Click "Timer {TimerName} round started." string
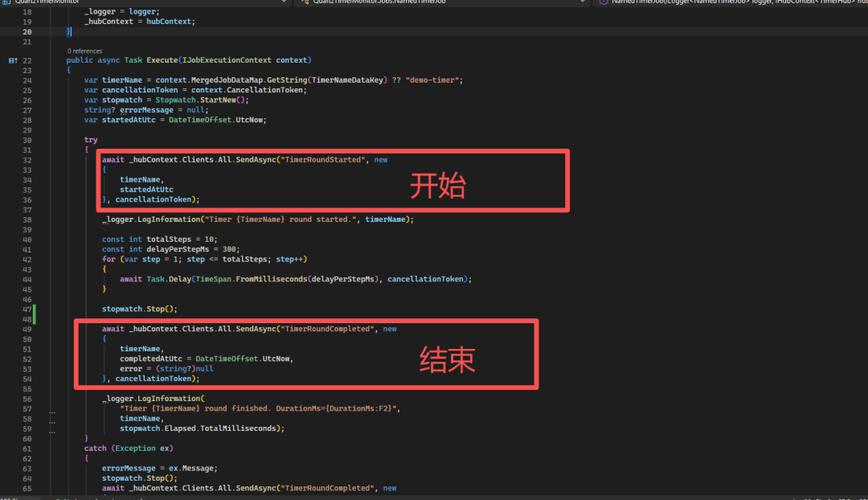868x500 pixels. click(x=281, y=219)
